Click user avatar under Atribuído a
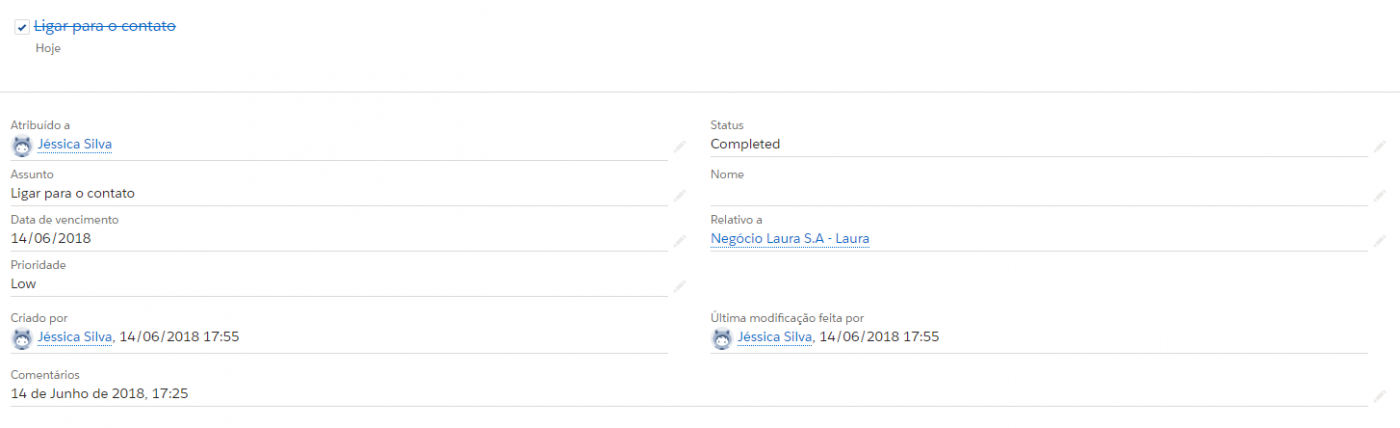 coord(21,145)
